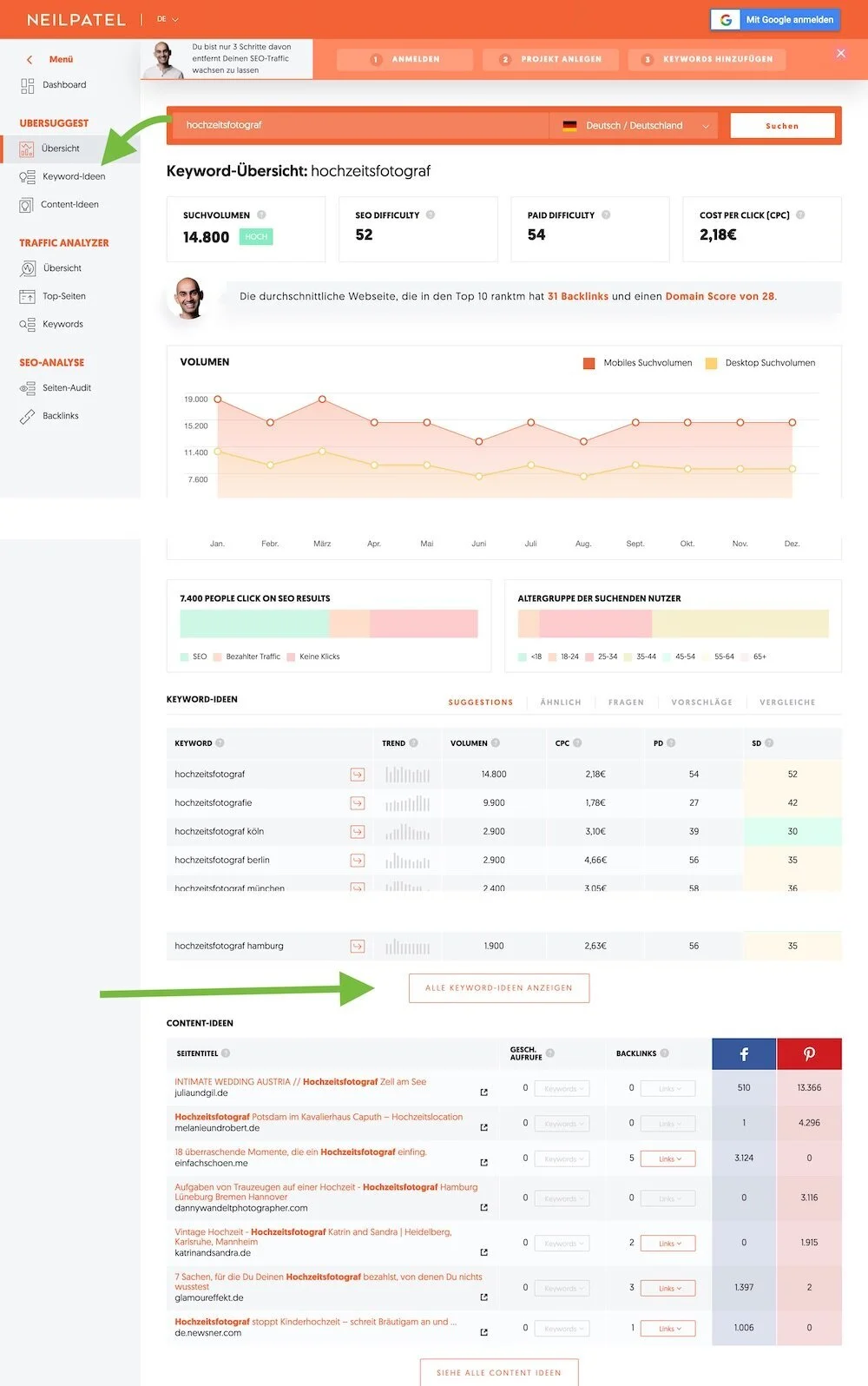
Task: Click step 1 Anmelden
Action: pos(404,59)
